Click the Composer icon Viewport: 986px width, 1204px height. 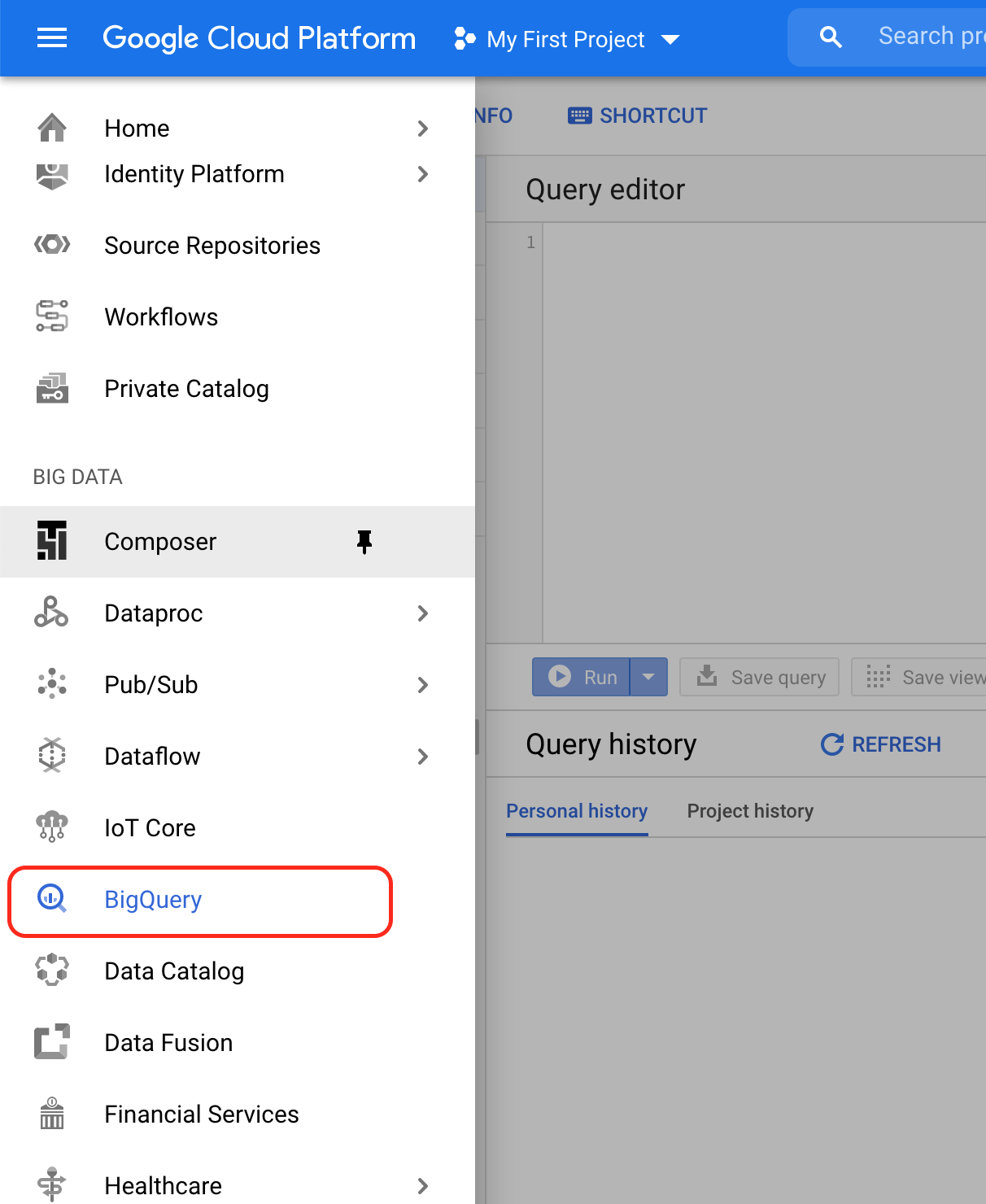(52, 541)
